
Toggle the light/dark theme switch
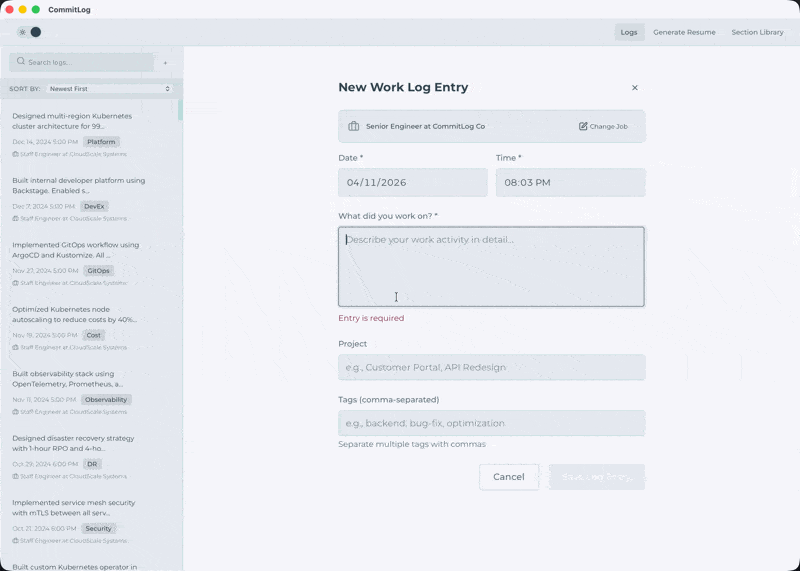tap(30, 32)
